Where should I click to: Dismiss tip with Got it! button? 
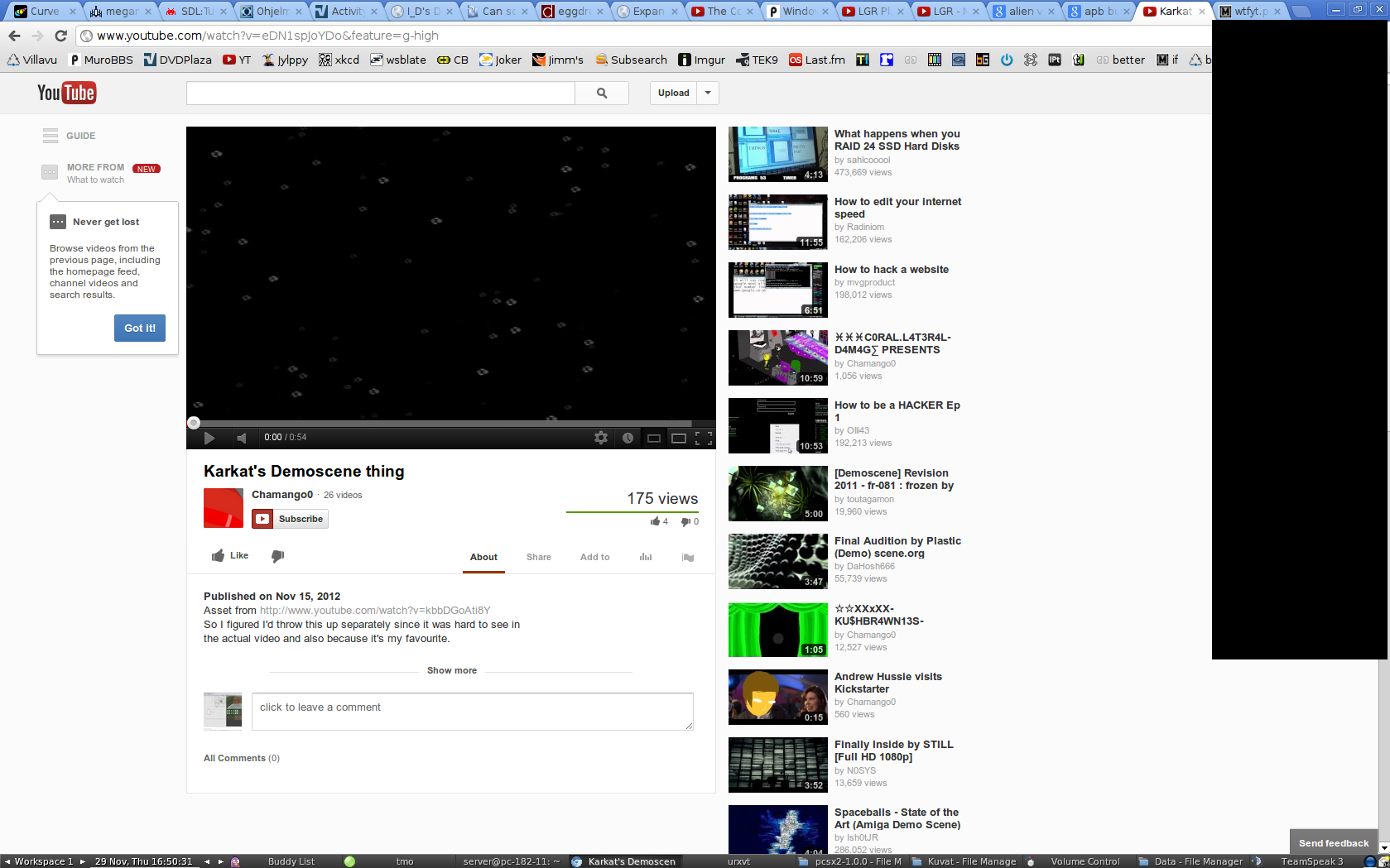point(140,328)
